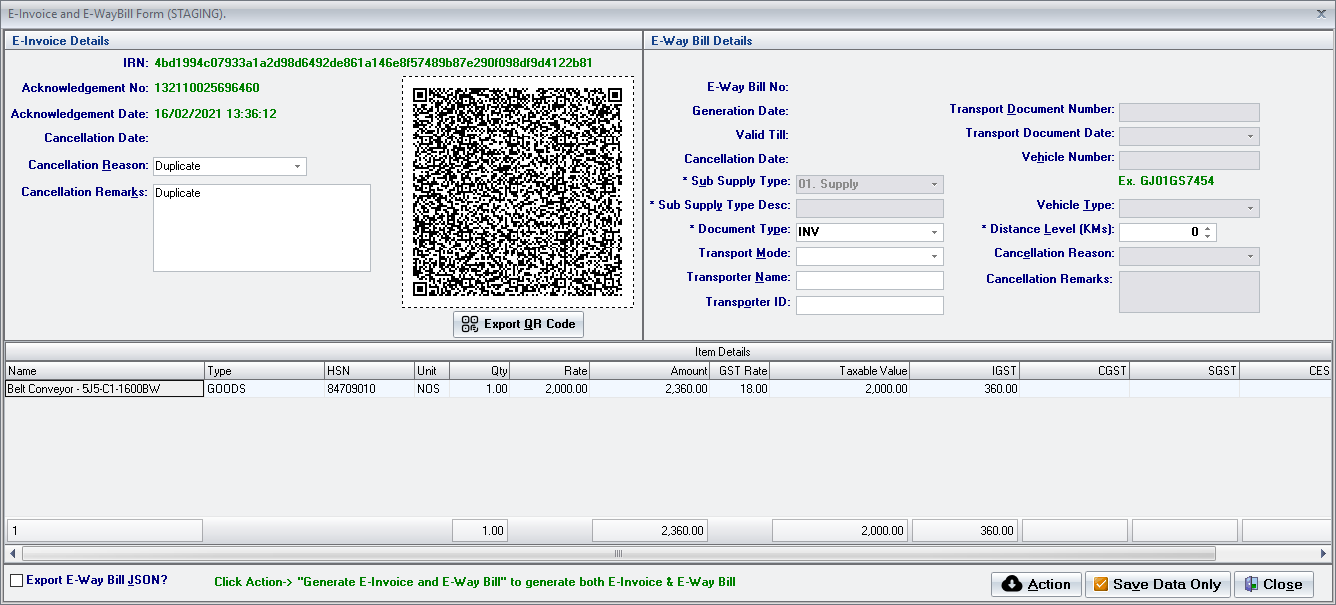Viewport: 1336px width, 605px height.
Task: Expand the Vehicle Type dropdown
Action: point(1250,208)
